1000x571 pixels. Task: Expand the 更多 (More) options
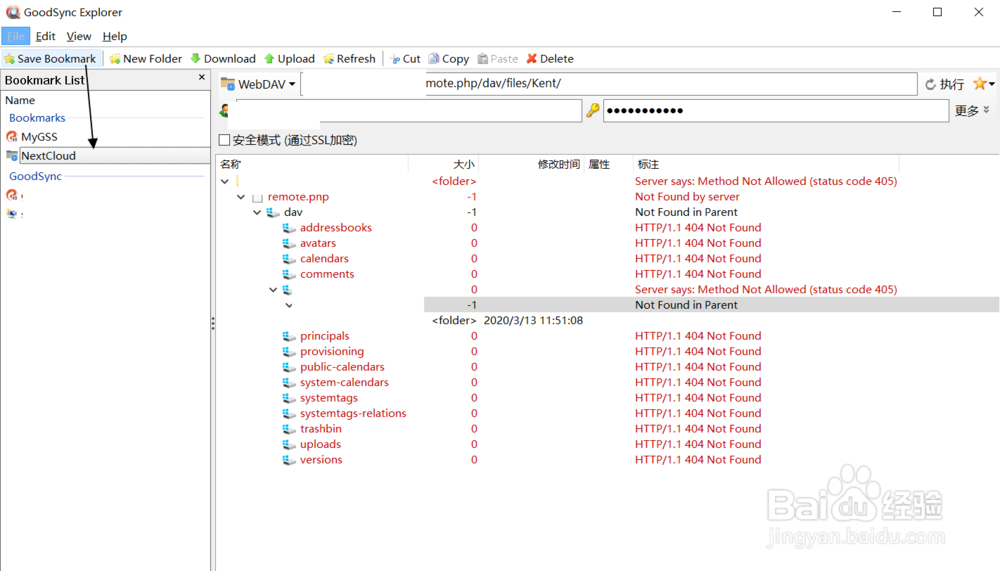click(x=972, y=111)
